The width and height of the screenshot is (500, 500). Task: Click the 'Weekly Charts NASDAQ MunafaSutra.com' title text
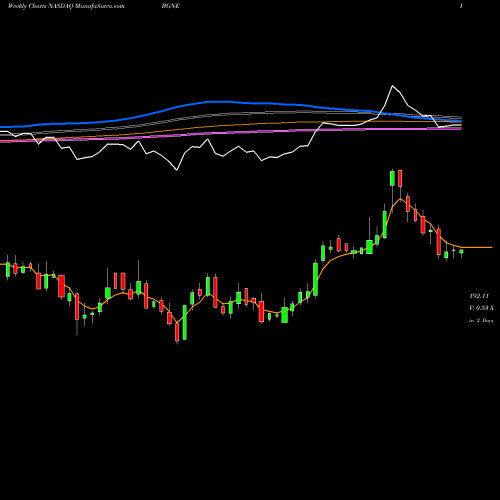(66, 6)
